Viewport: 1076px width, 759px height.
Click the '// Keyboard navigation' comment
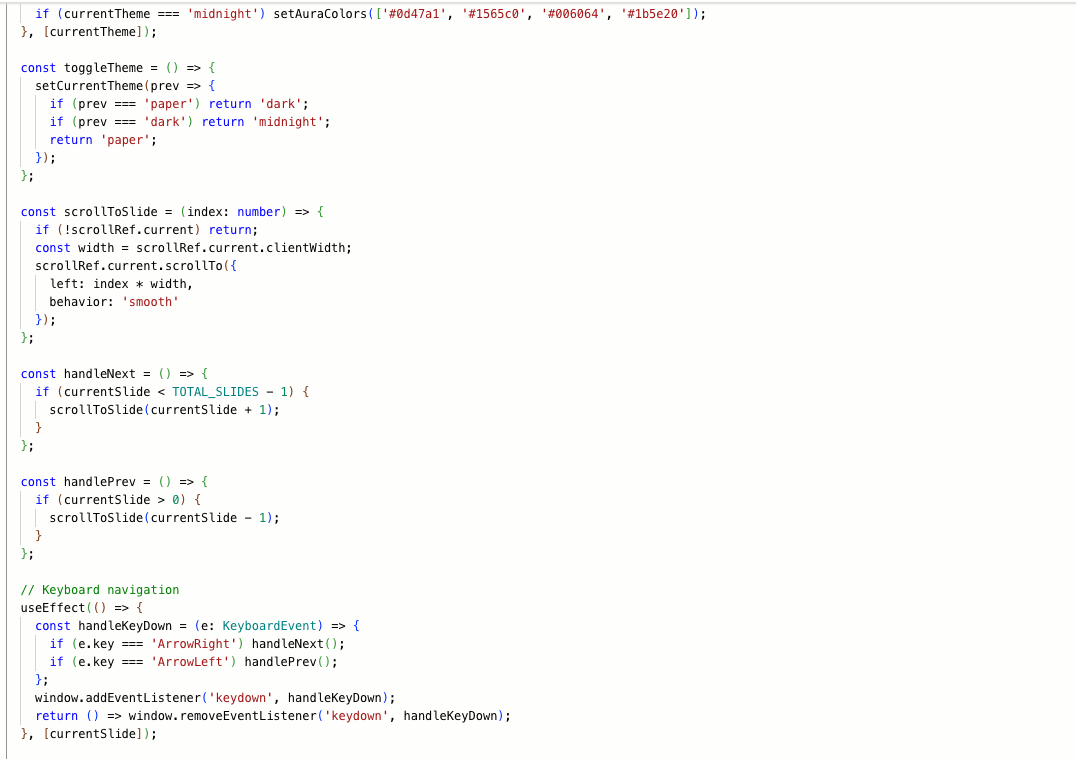coord(100,589)
